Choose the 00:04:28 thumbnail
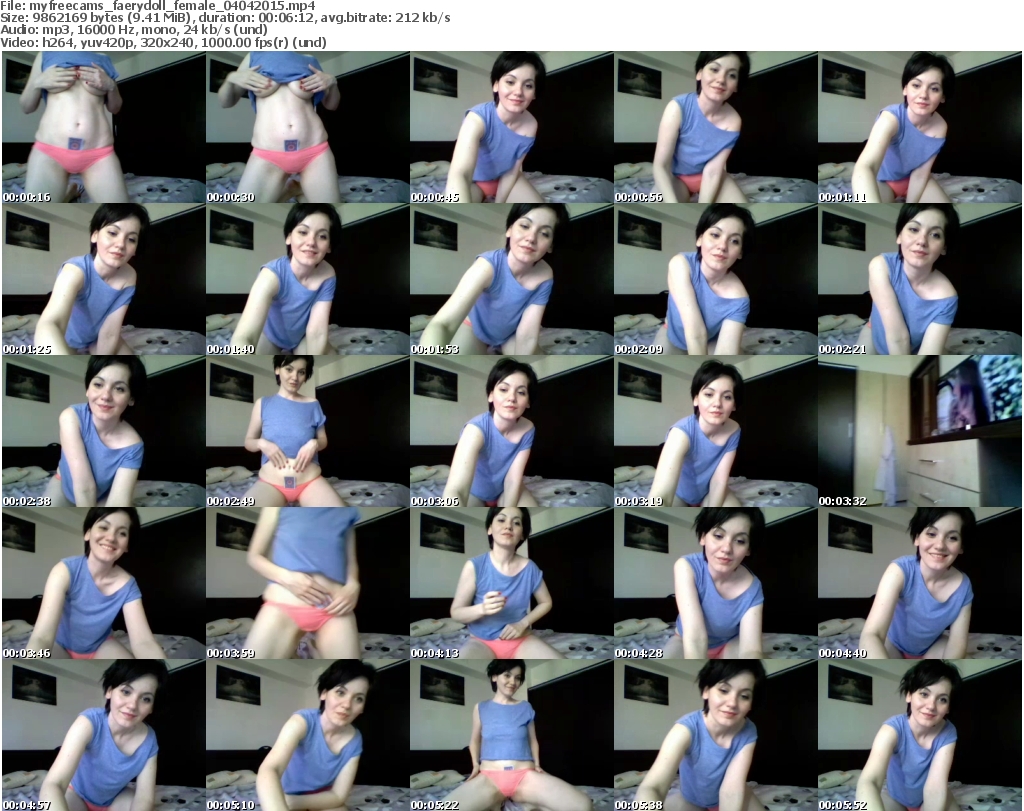1024x811 pixels. coord(715,583)
